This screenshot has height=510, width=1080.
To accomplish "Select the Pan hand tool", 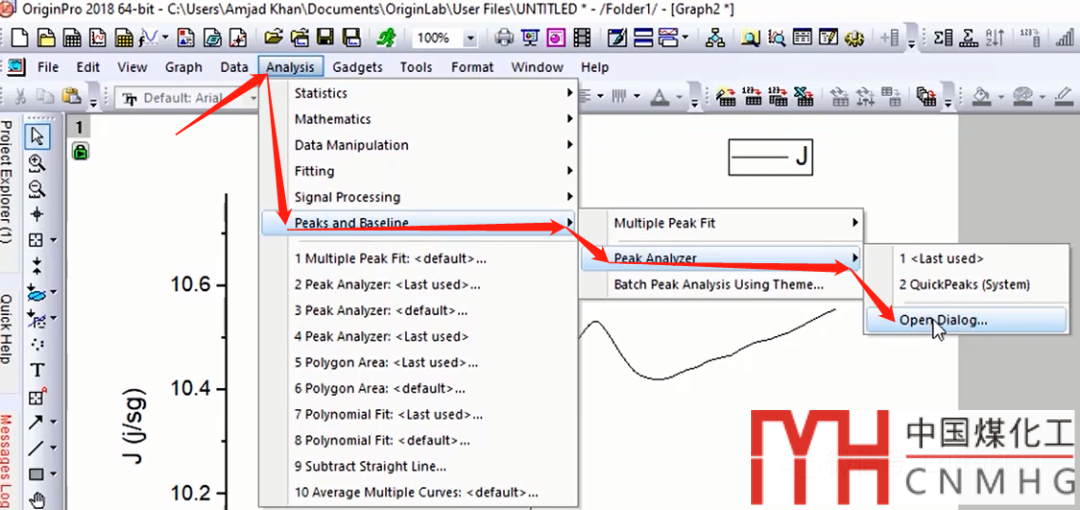I will 37,500.
